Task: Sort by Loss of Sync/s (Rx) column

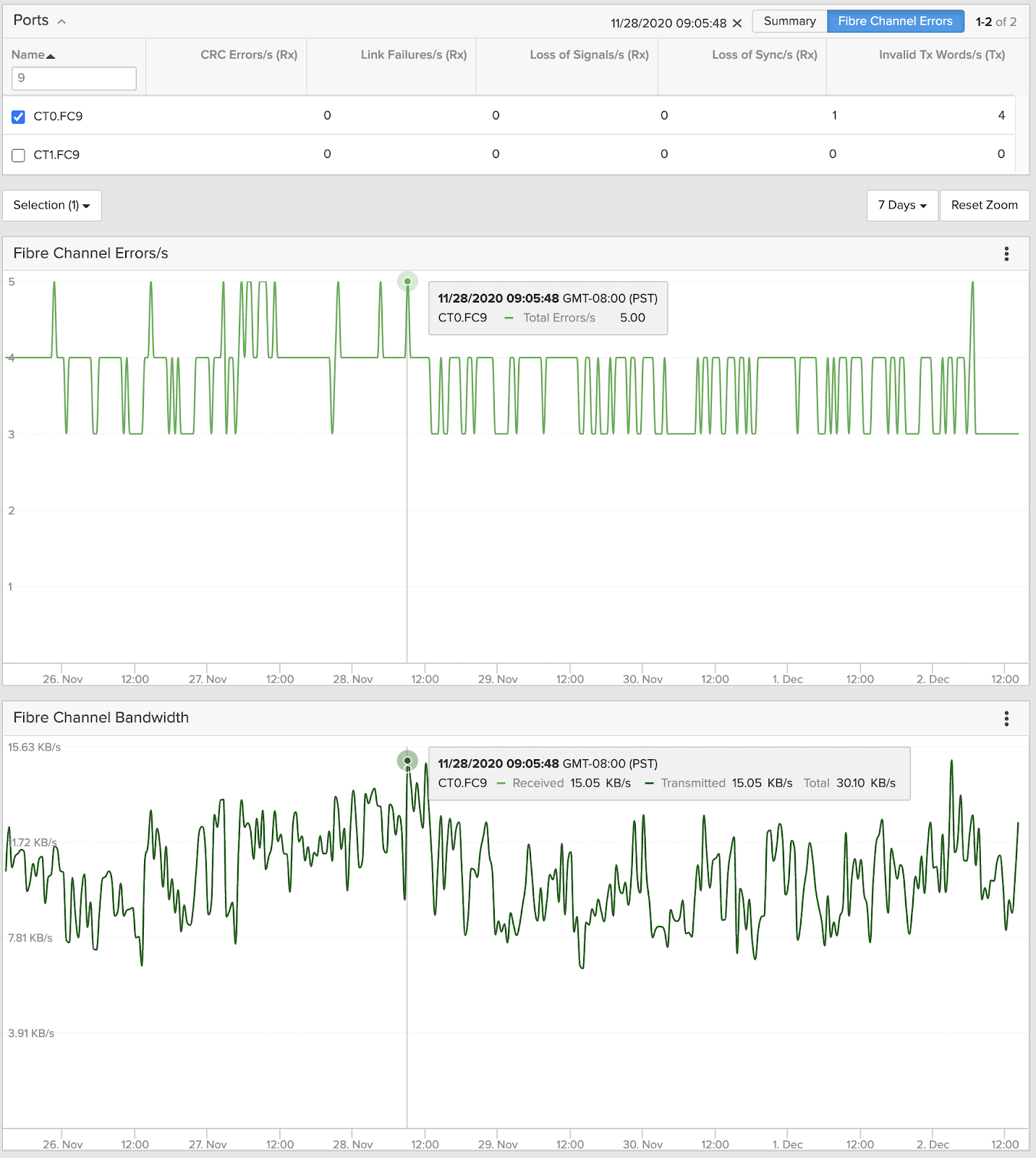Action: pos(765,55)
